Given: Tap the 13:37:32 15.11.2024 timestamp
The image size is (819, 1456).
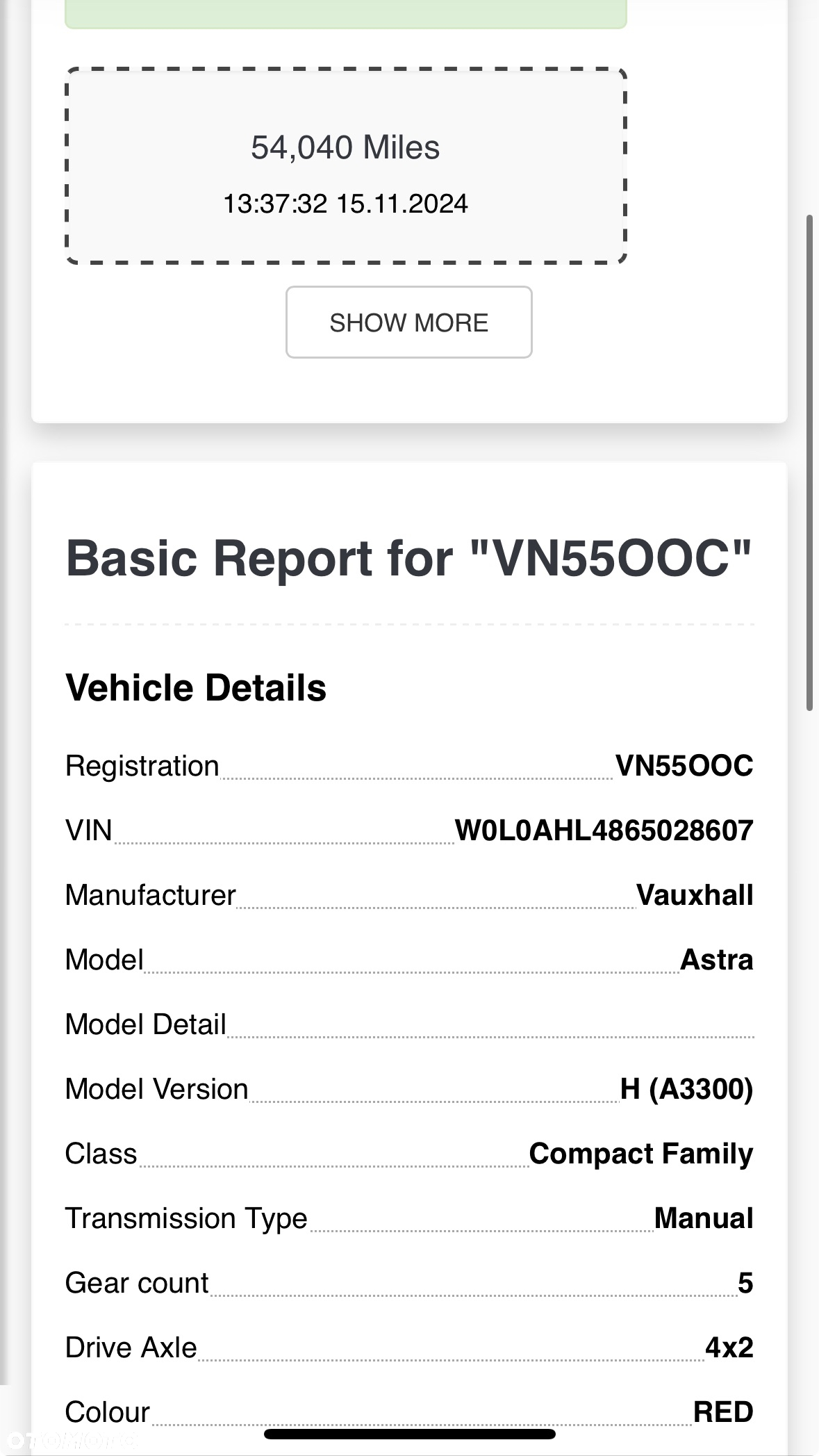Looking at the screenshot, I should point(345,204).
